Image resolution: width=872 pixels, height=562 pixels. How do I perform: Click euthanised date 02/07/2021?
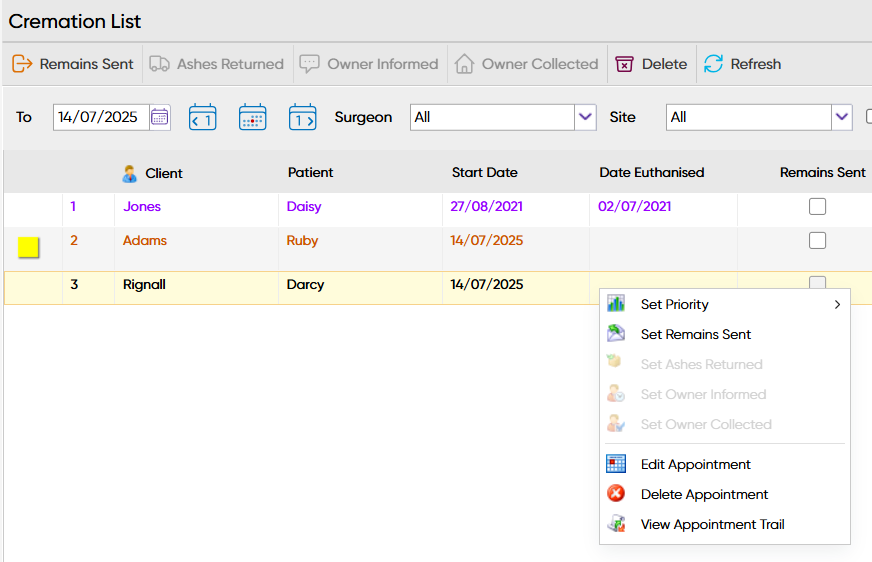click(x=634, y=206)
